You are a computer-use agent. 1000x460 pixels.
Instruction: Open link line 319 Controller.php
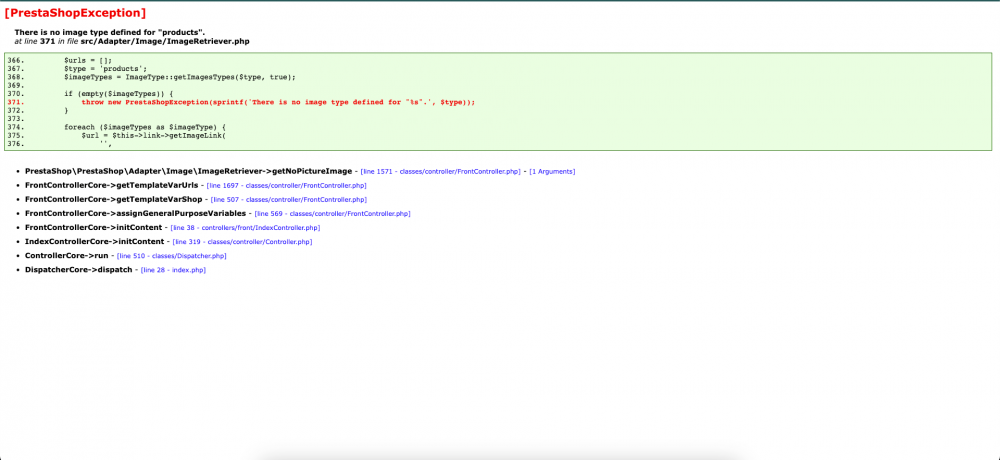pos(242,242)
